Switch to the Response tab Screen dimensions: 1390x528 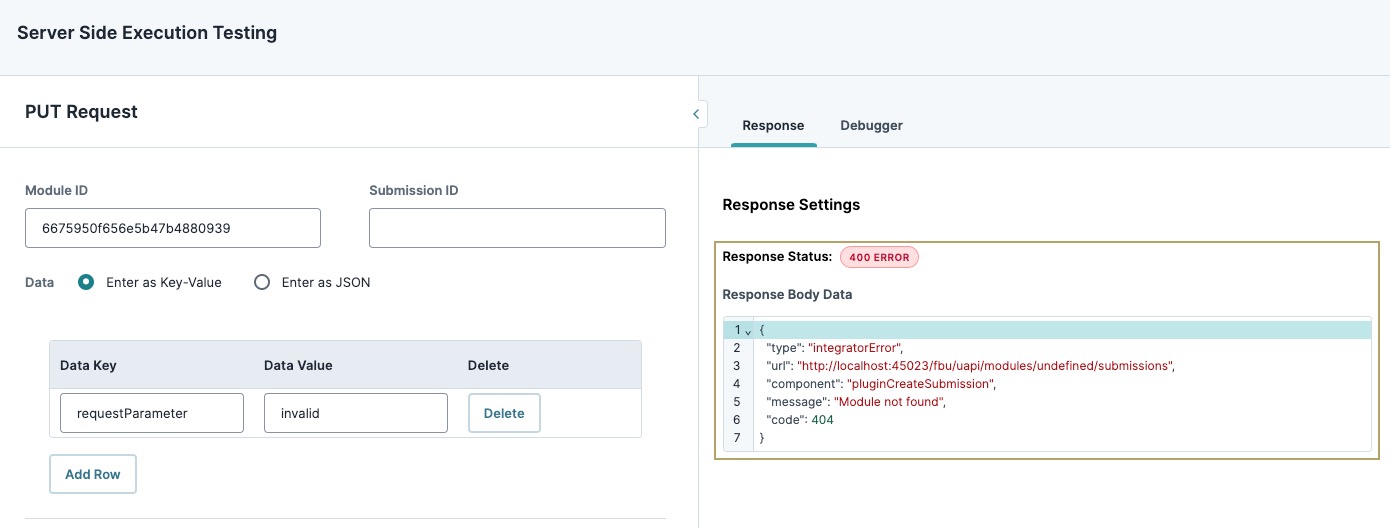click(x=773, y=125)
